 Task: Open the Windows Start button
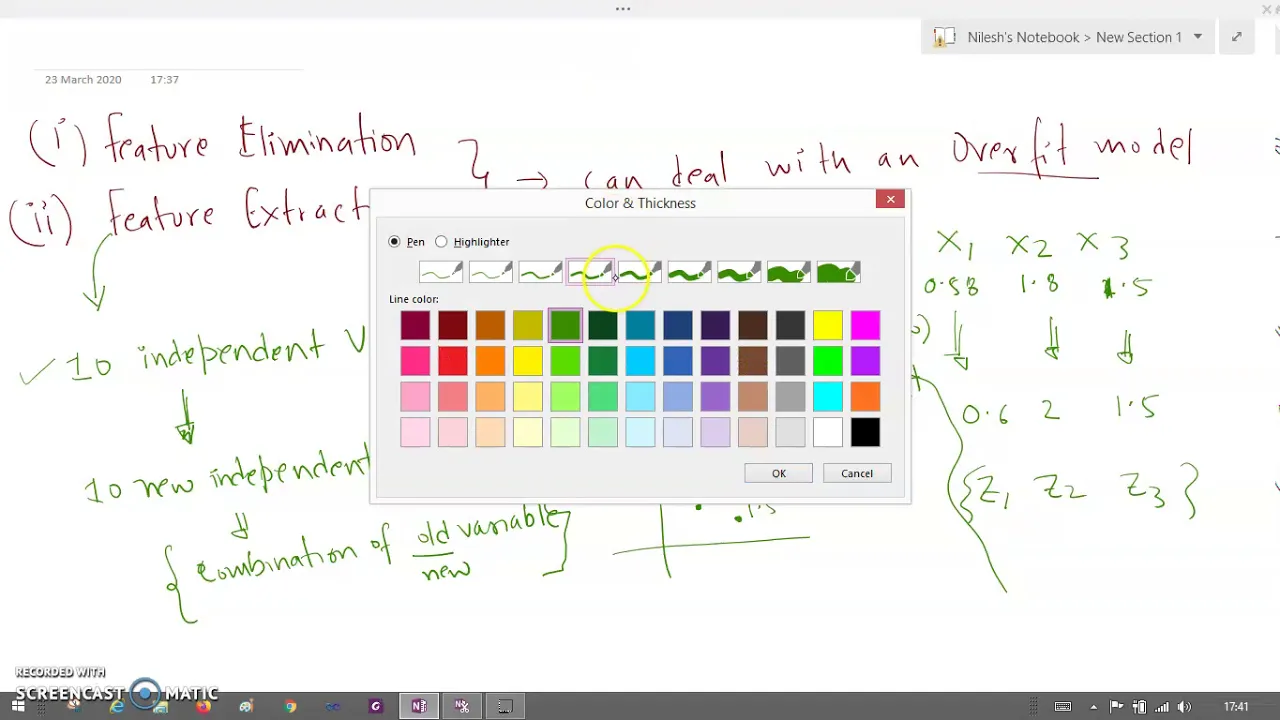(x=18, y=706)
